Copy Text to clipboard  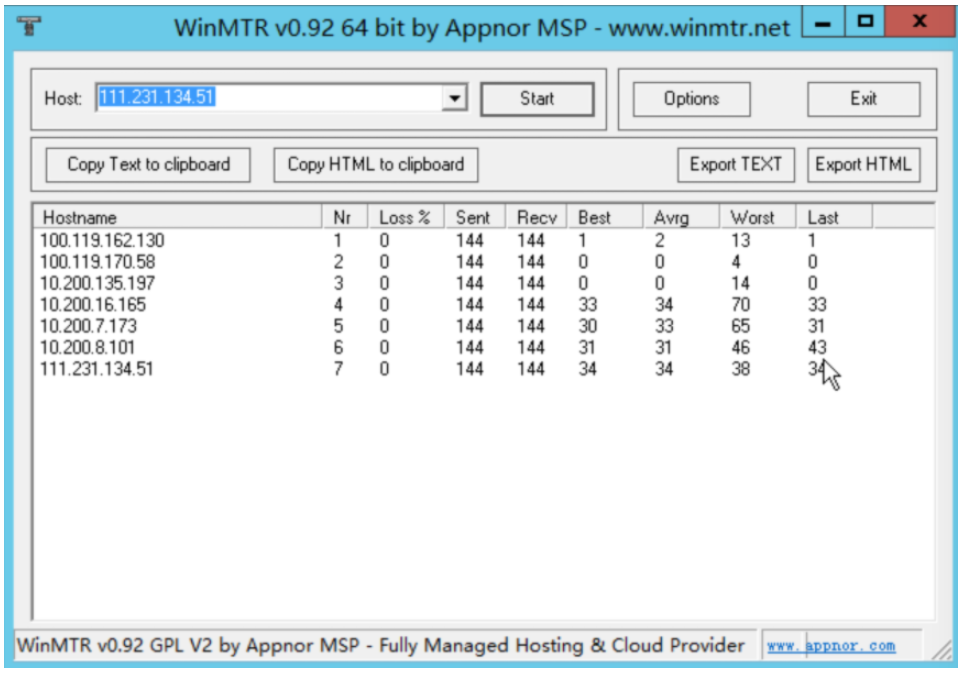tap(148, 165)
